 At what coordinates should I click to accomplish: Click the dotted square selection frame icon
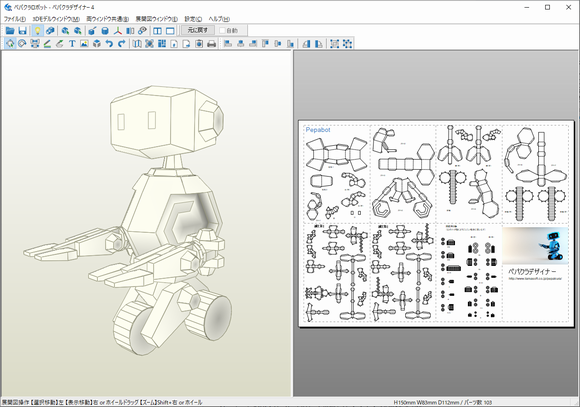[334, 44]
